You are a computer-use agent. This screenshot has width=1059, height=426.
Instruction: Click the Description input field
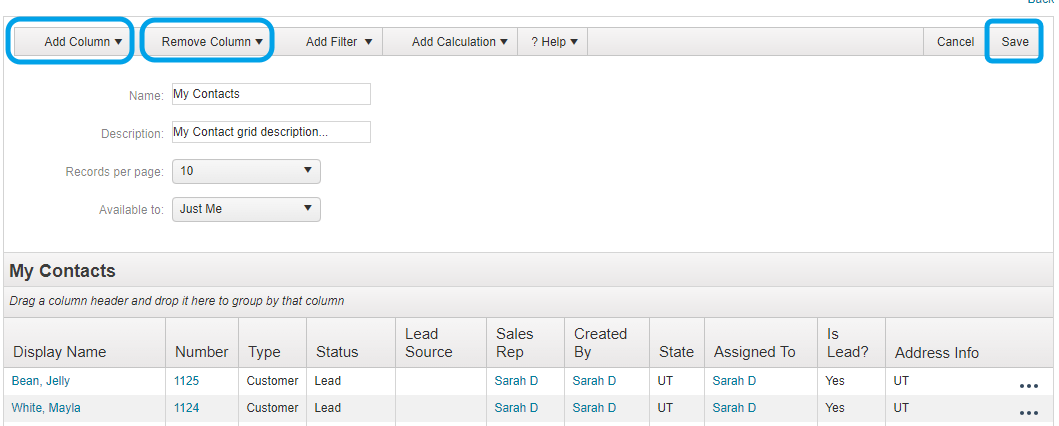[271, 132]
